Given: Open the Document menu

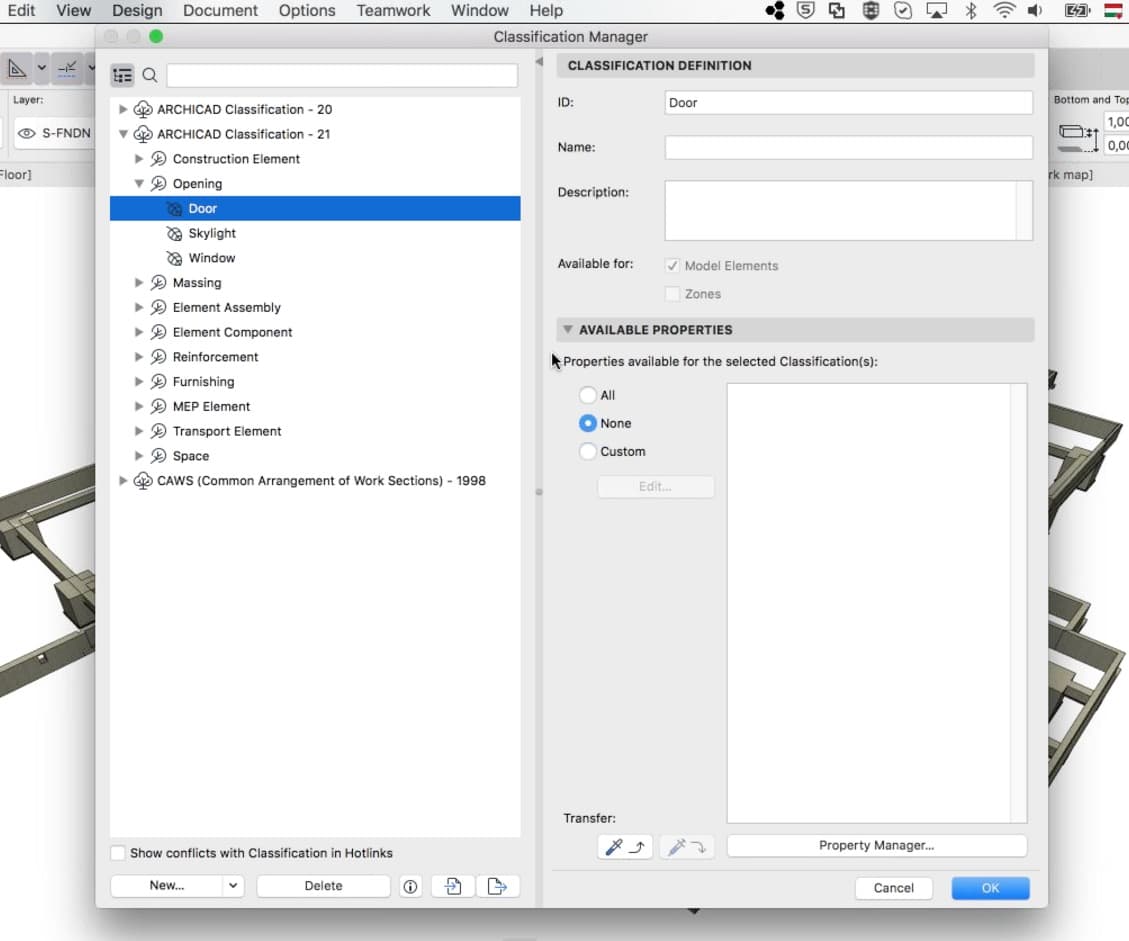Looking at the screenshot, I should click(220, 11).
